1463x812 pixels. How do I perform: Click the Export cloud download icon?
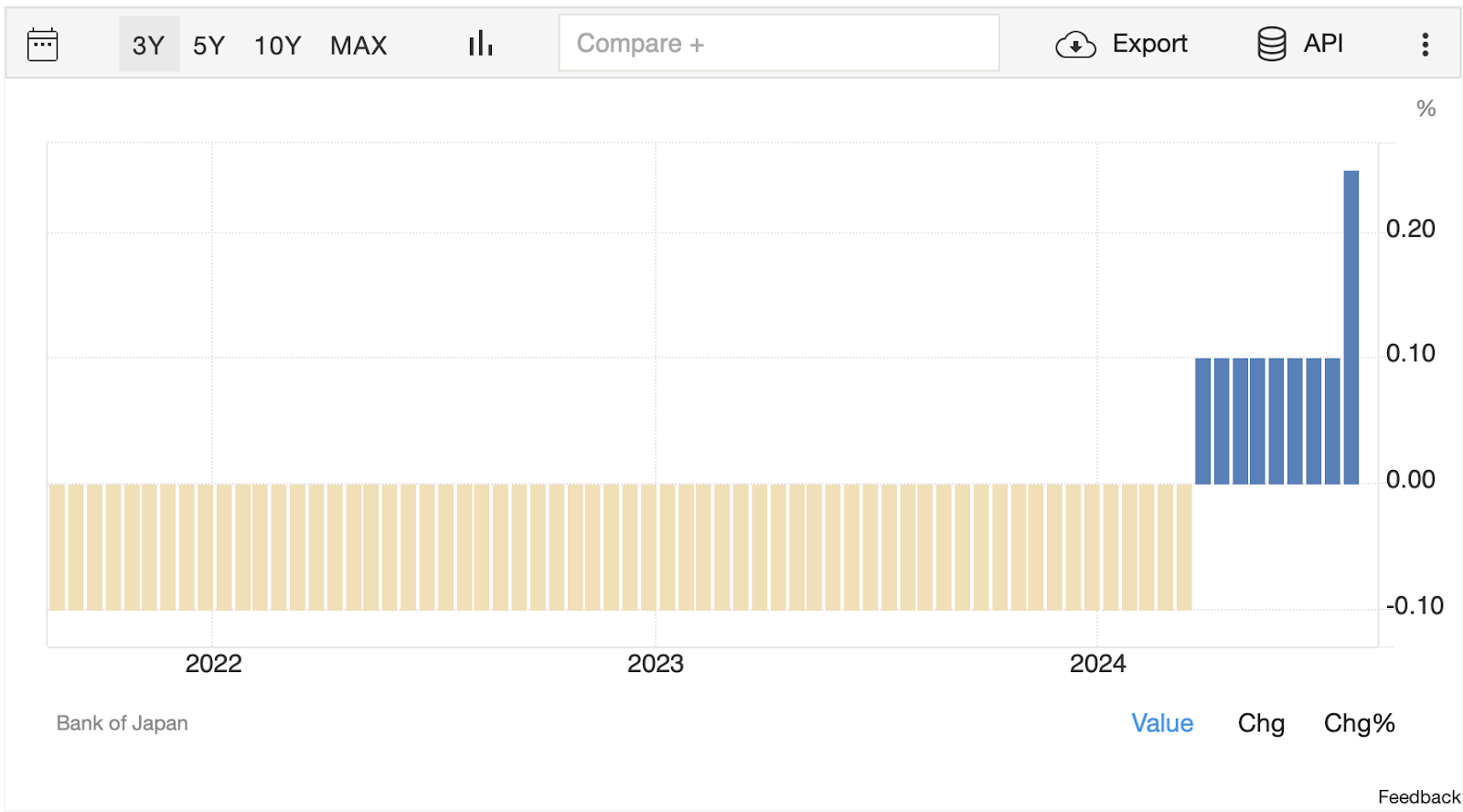(1075, 44)
